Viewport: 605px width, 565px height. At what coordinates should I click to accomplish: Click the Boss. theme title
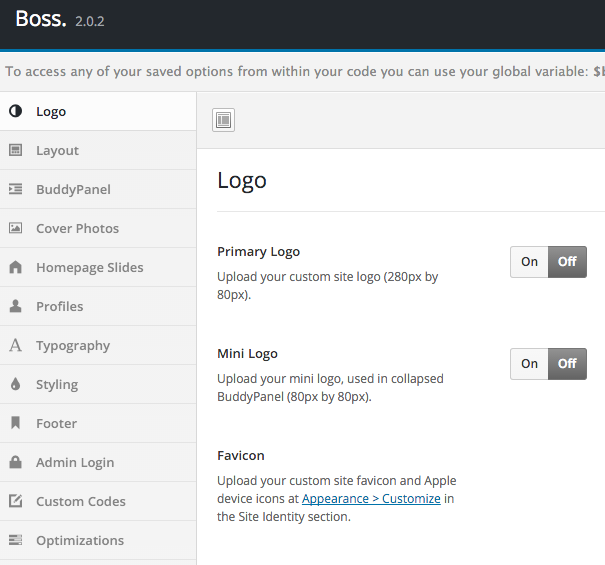click(41, 19)
